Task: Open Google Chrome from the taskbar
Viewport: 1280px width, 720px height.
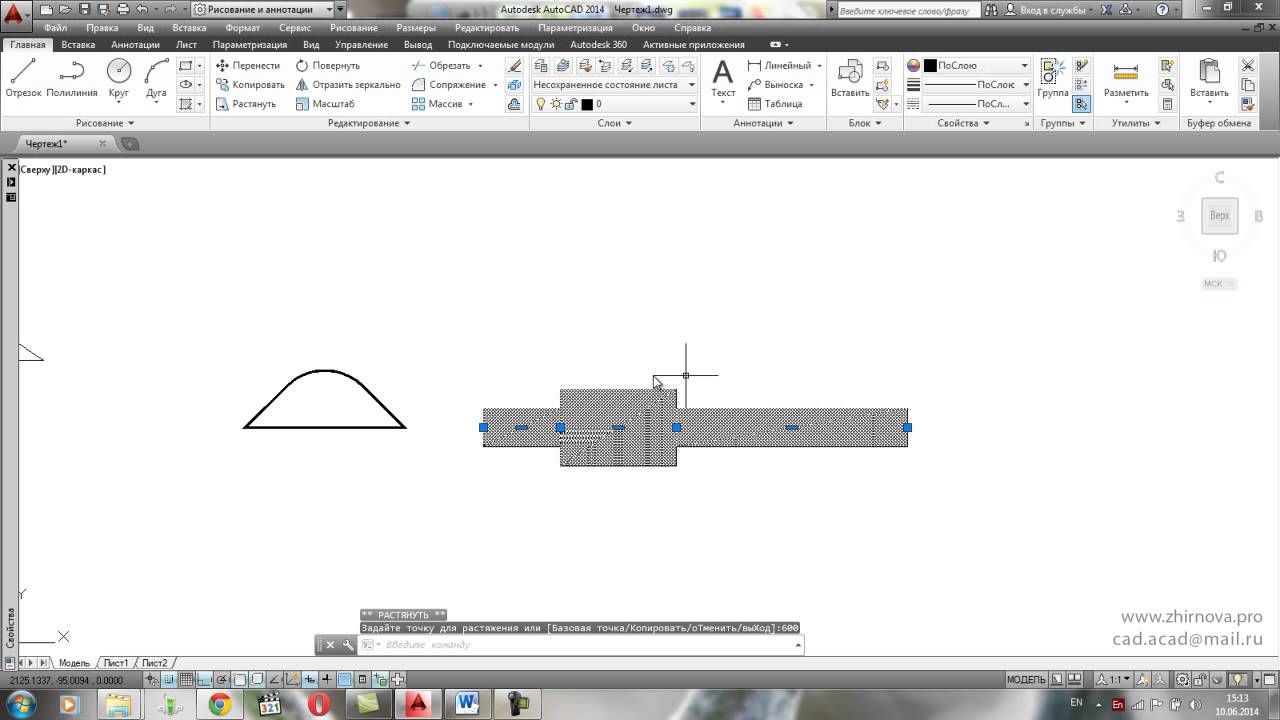Action: click(x=220, y=704)
